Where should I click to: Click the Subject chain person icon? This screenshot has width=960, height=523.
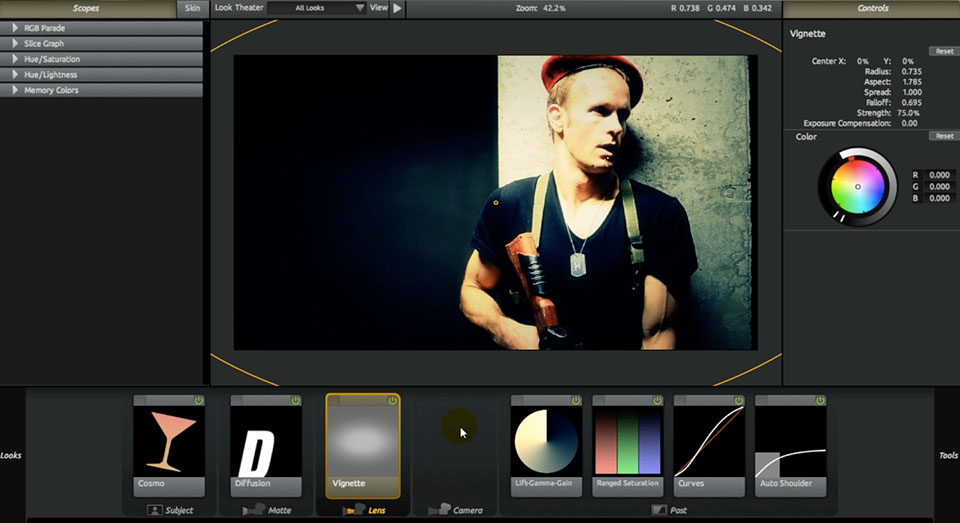point(154,510)
